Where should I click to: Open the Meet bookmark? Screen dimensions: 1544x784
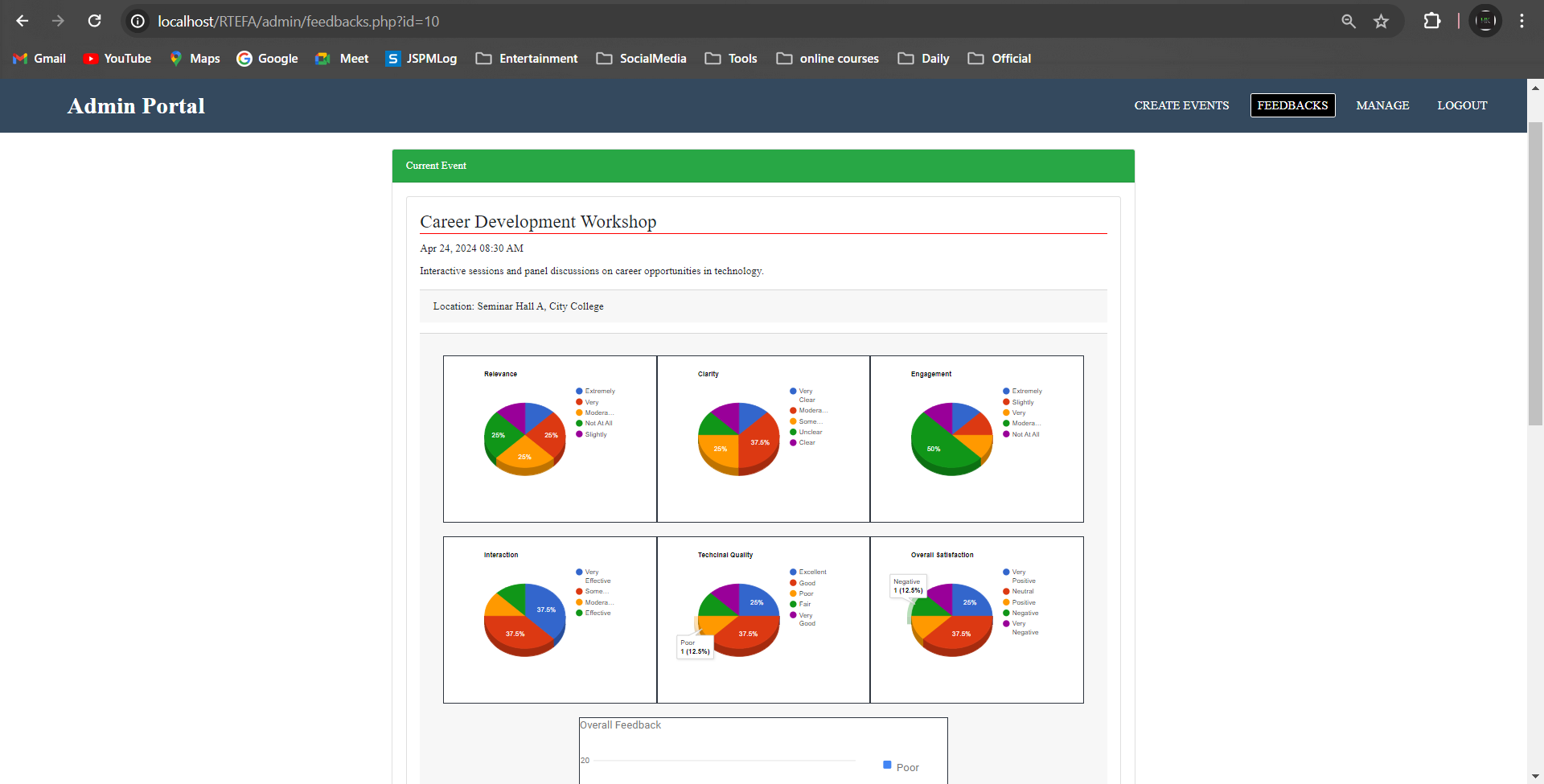(342, 59)
